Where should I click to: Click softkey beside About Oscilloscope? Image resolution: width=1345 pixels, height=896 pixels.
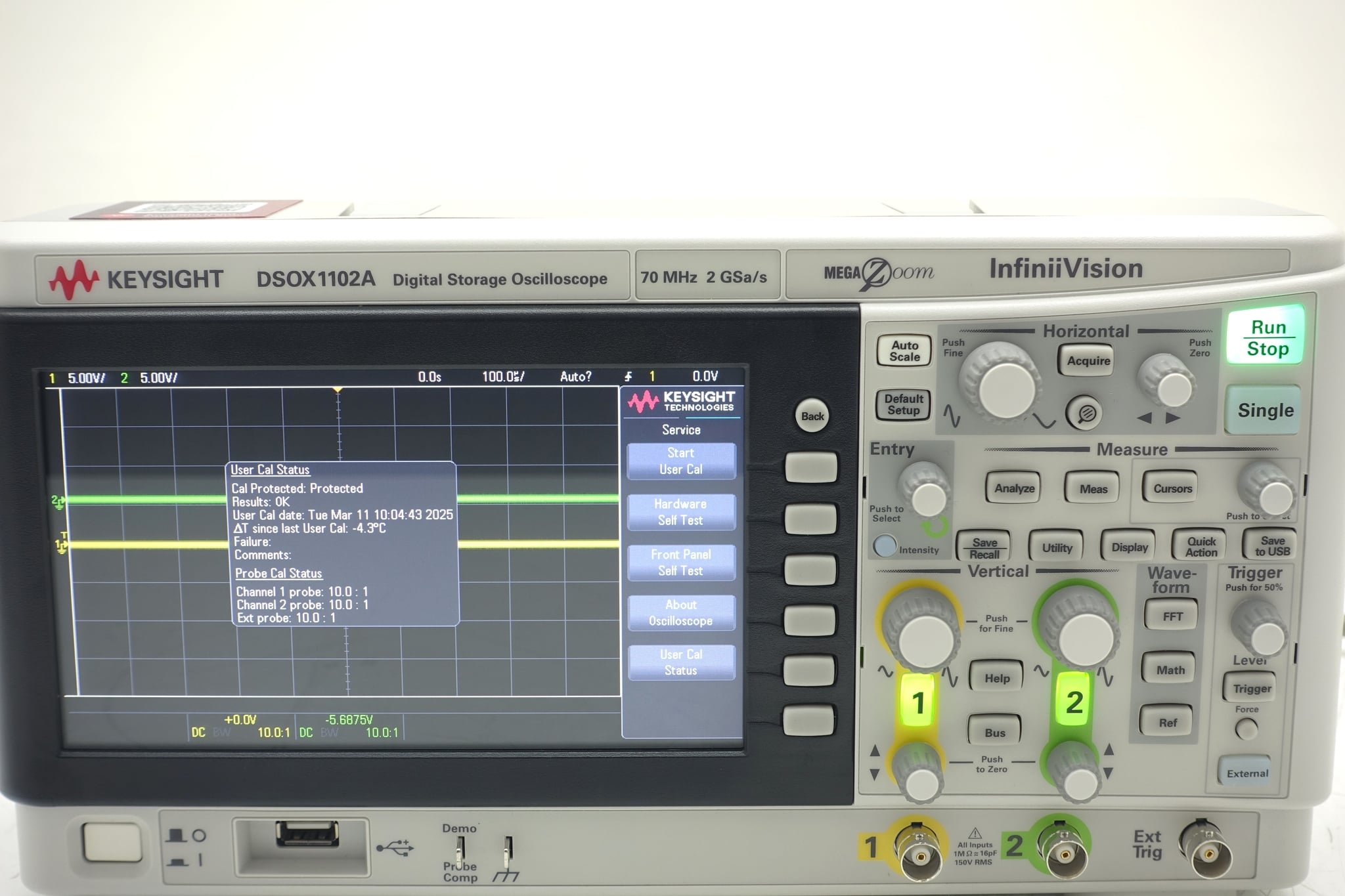tap(810, 620)
